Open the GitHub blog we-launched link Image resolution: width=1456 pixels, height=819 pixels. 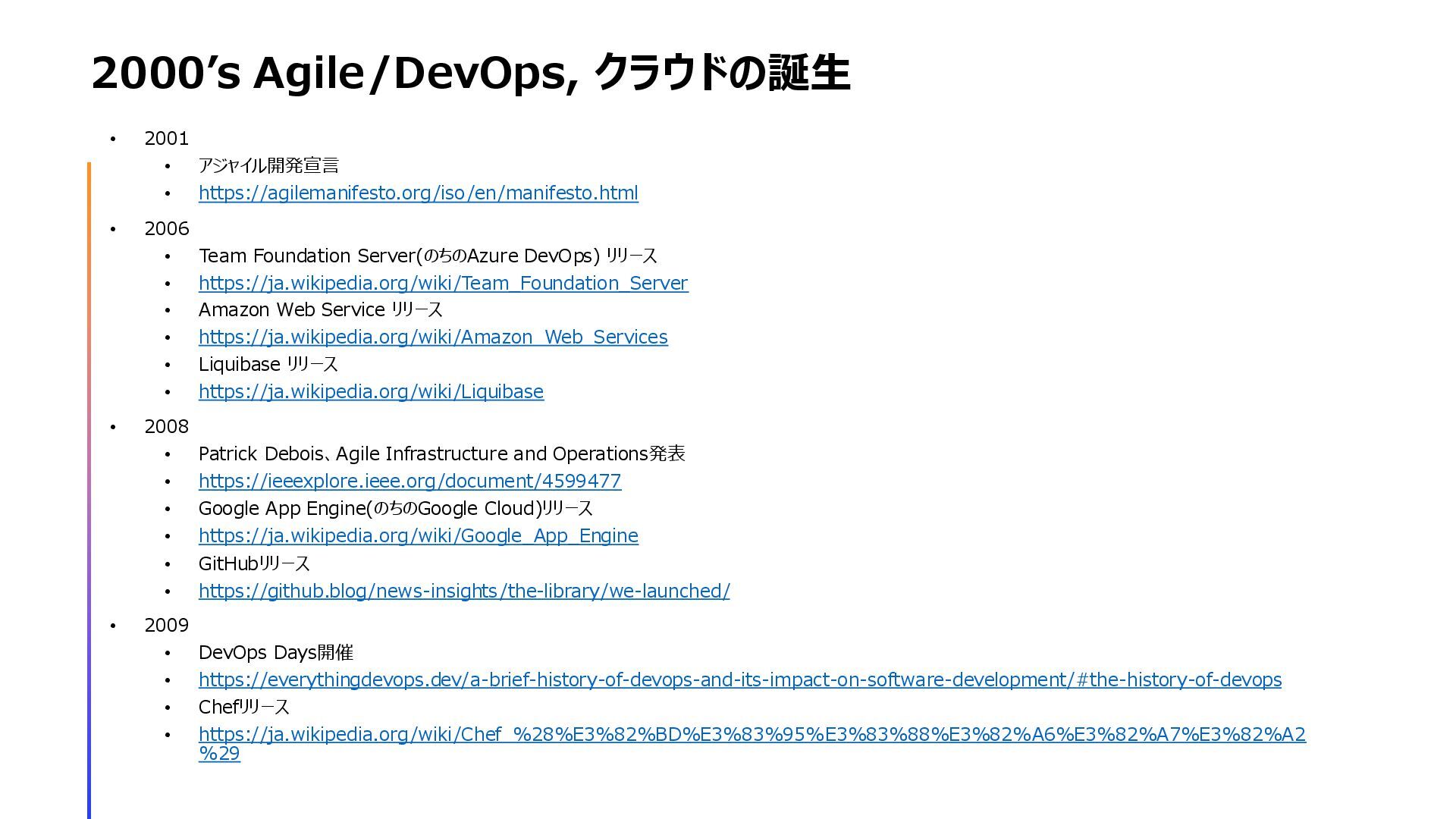click(x=464, y=591)
